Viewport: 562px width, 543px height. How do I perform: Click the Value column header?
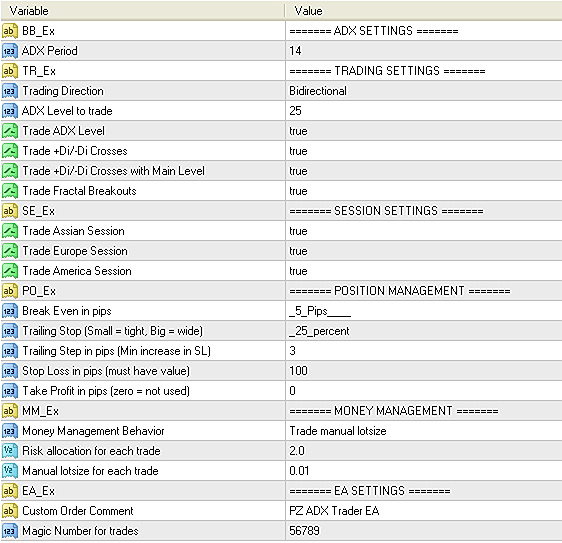point(424,11)
